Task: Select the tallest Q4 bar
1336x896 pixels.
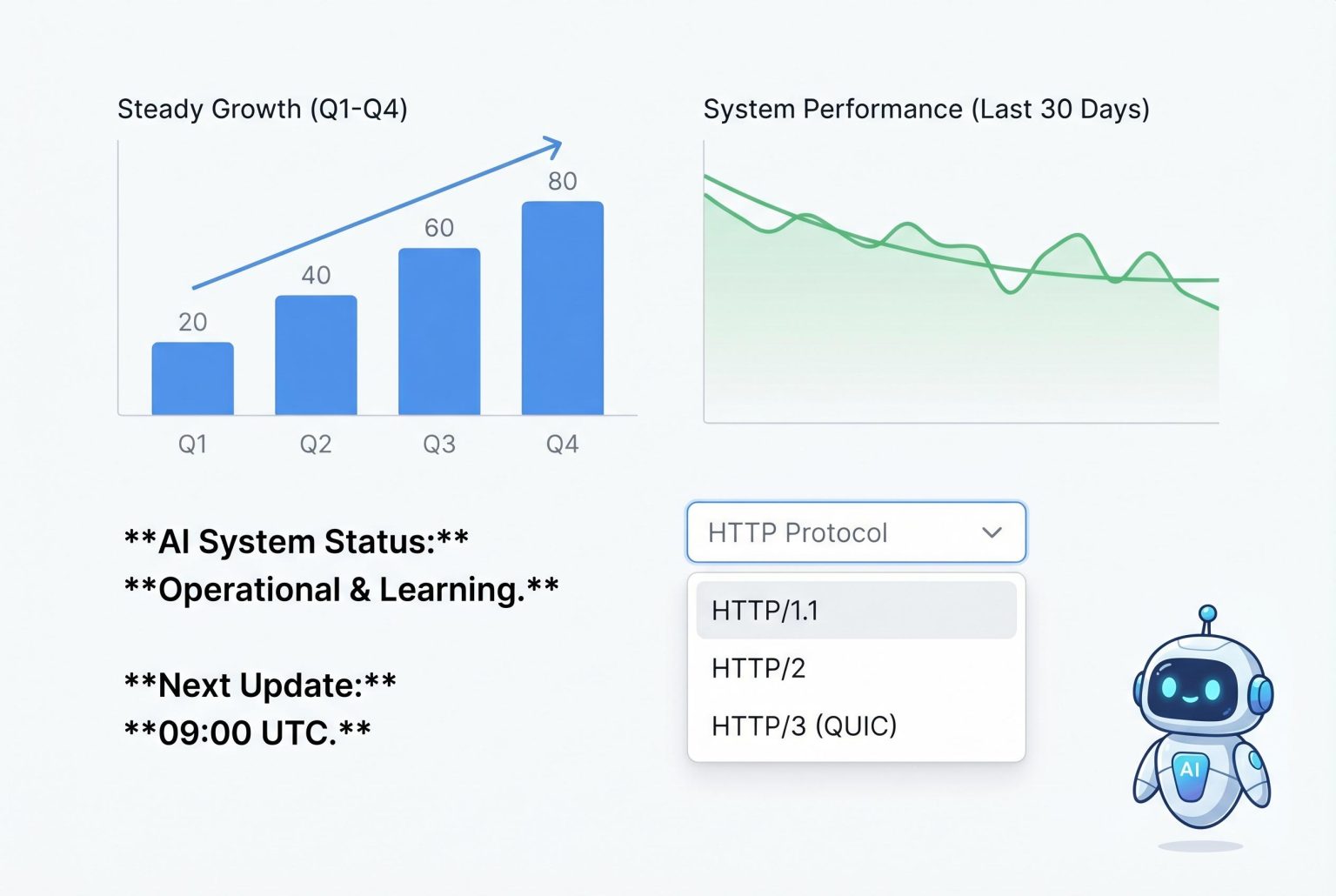Action: [563, 309]
